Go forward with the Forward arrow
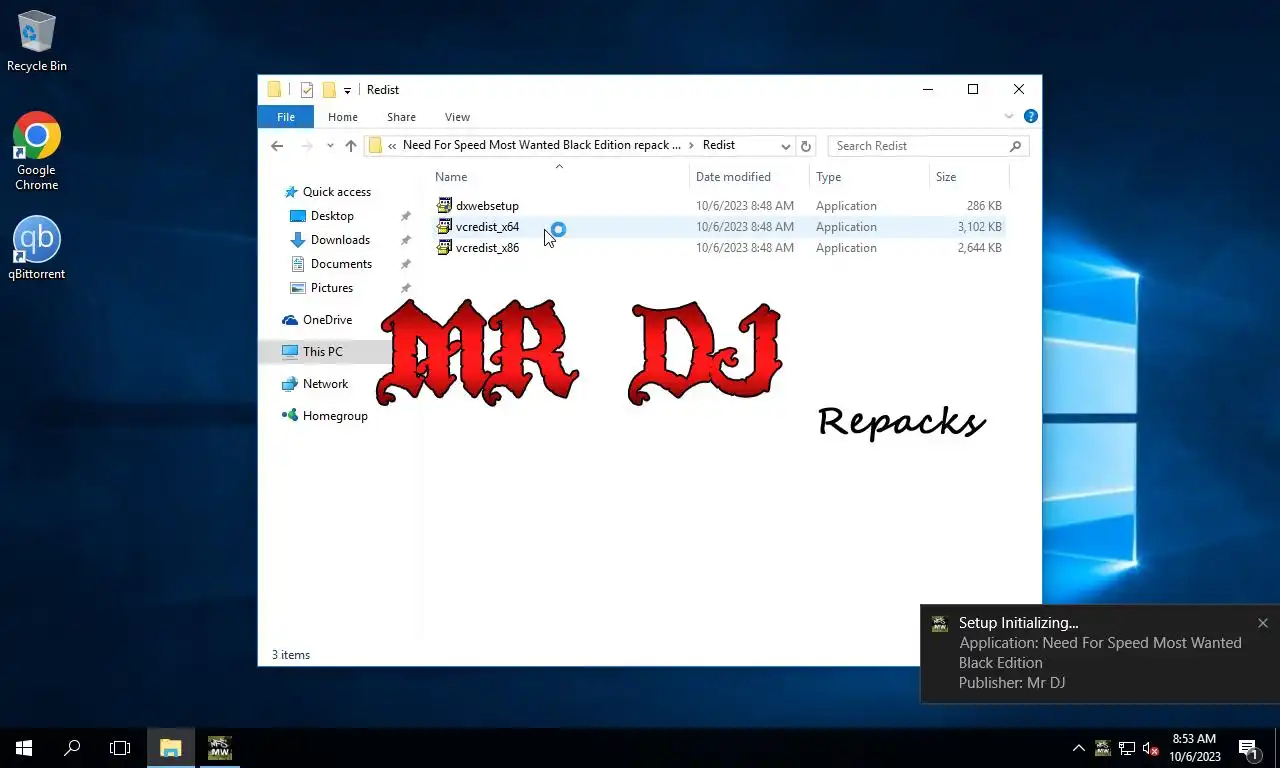 pyautogui.click(x=307, y=146)
